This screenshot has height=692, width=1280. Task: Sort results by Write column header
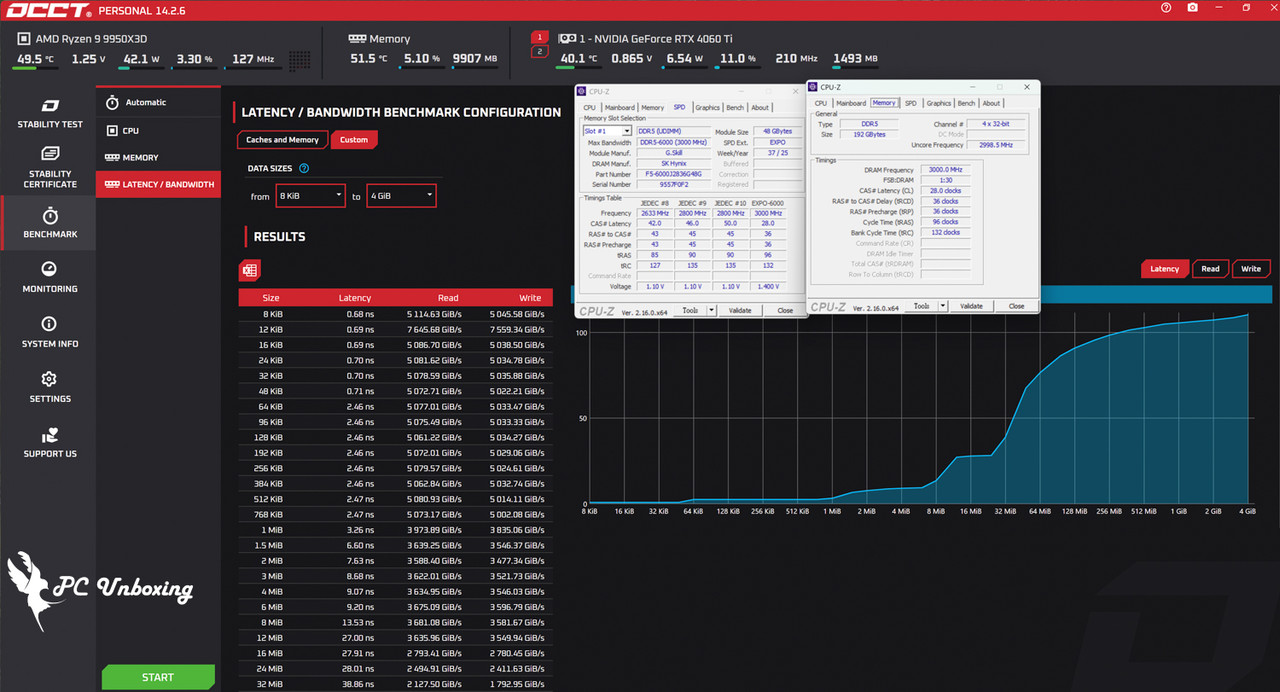[x=530, y=298]
